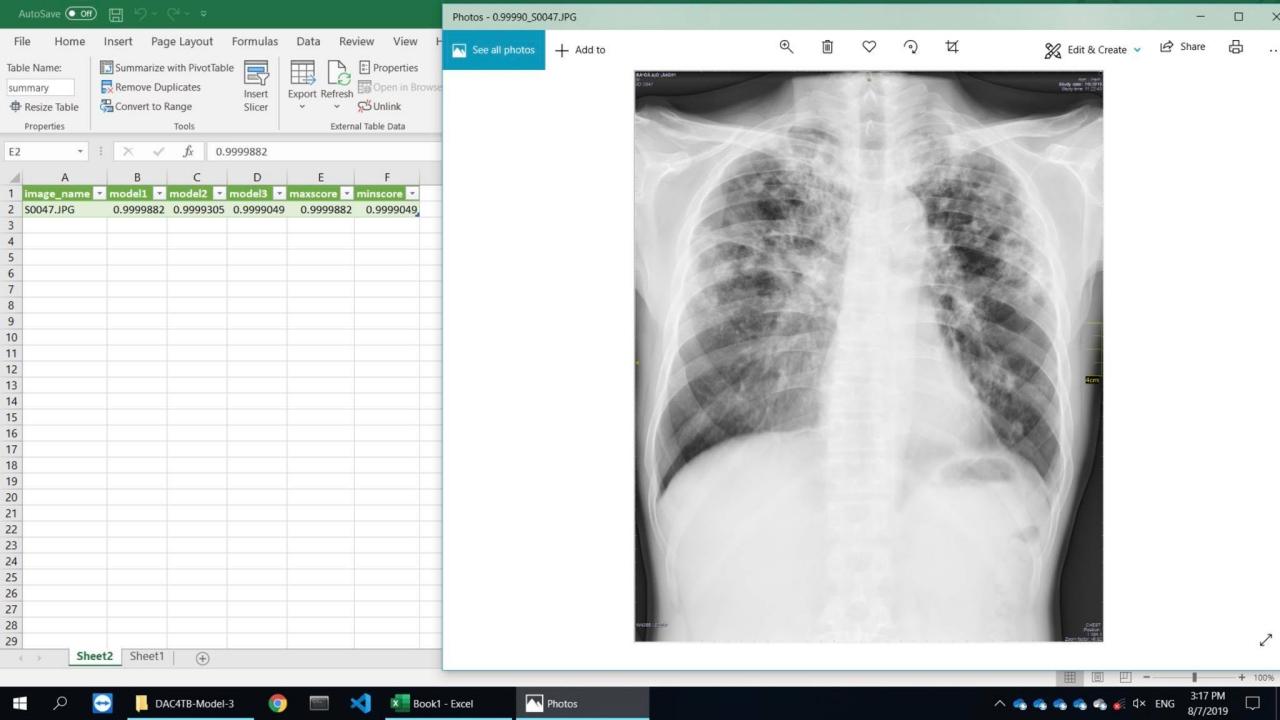Click the zoom magnifier icon in Photos
This screenshot has width=1280, height=720.
click(x=786, y=47)
